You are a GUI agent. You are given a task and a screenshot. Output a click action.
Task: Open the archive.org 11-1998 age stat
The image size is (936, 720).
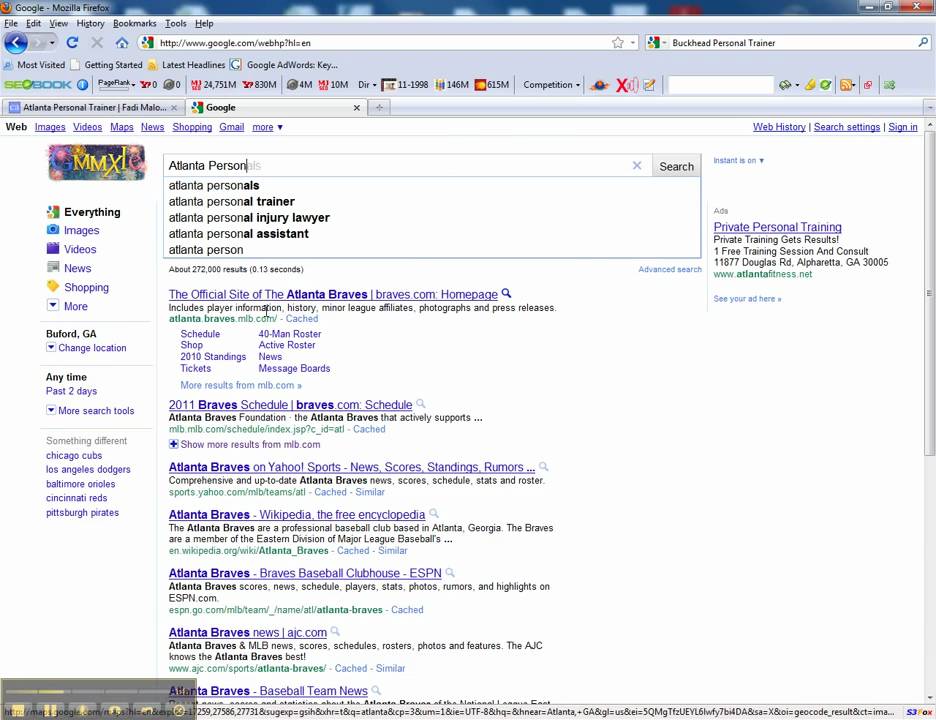click(405, 85)
